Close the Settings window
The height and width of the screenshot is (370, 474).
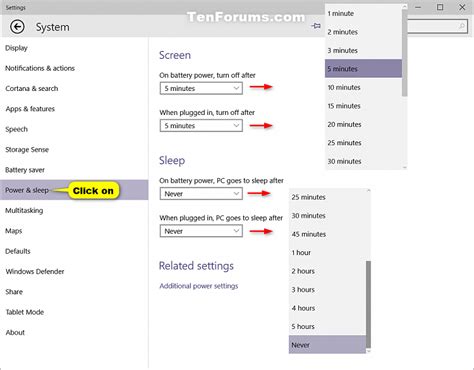462,7
